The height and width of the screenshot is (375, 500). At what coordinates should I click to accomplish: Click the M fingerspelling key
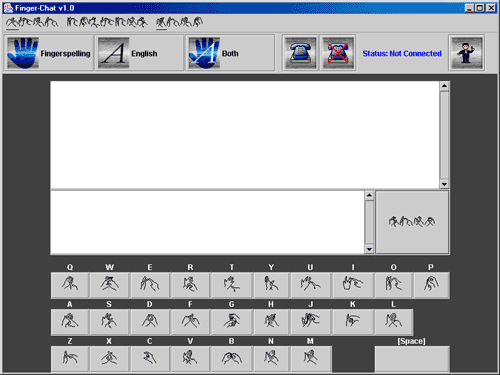click(311, 359)
